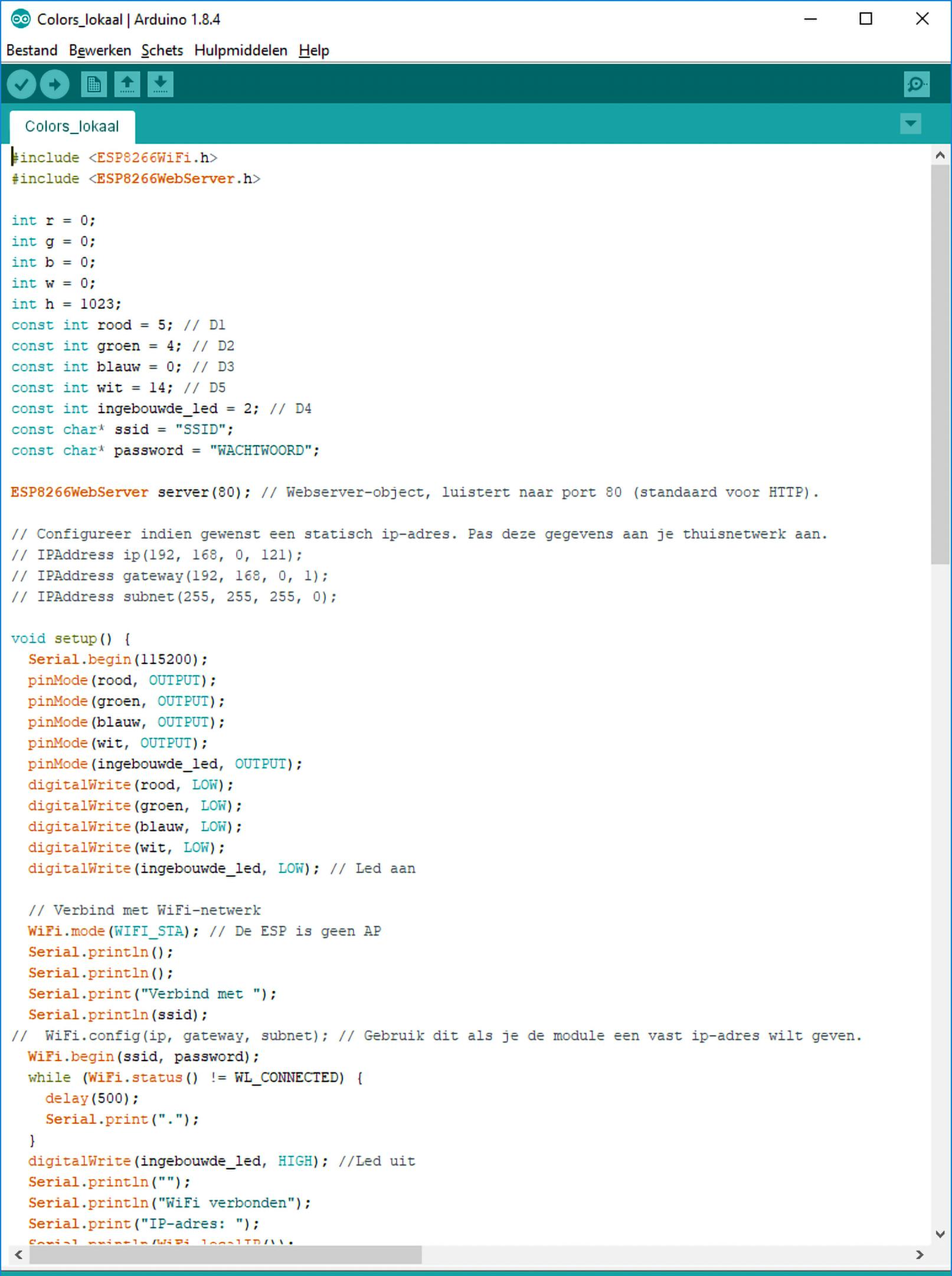This screenshot has width=952, height=1276.
Task: Click the line '#include <ESP8266WebServer.h>'
Action: pos(136,179)
